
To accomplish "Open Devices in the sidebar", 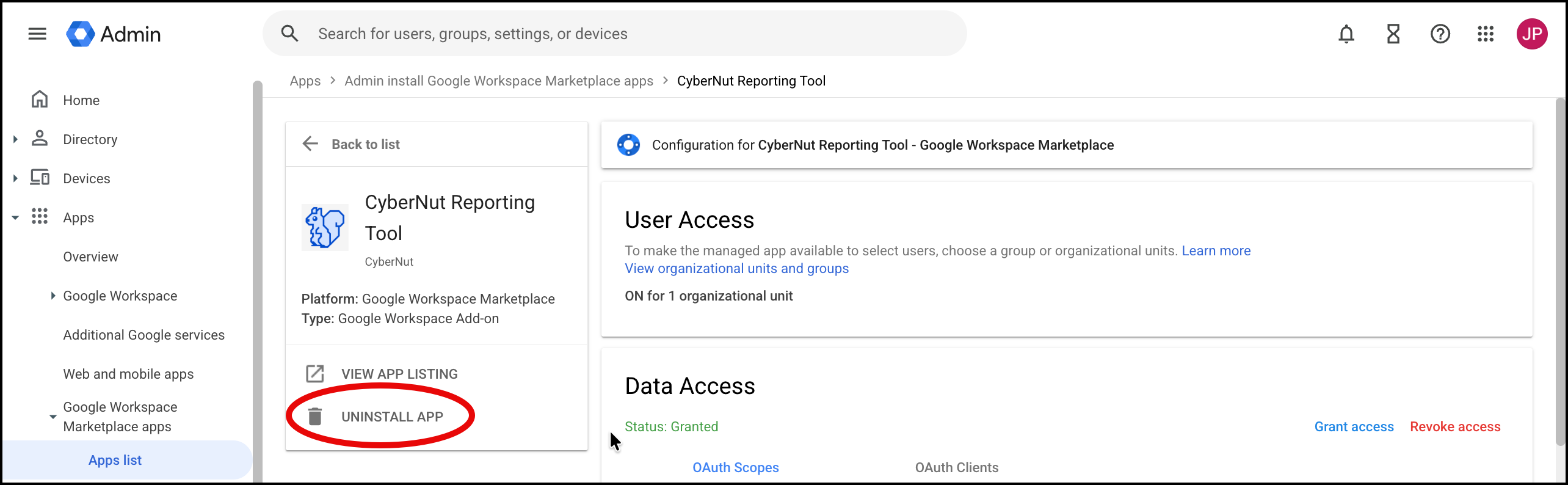I will pyautogui.click(x=87, y=178).
